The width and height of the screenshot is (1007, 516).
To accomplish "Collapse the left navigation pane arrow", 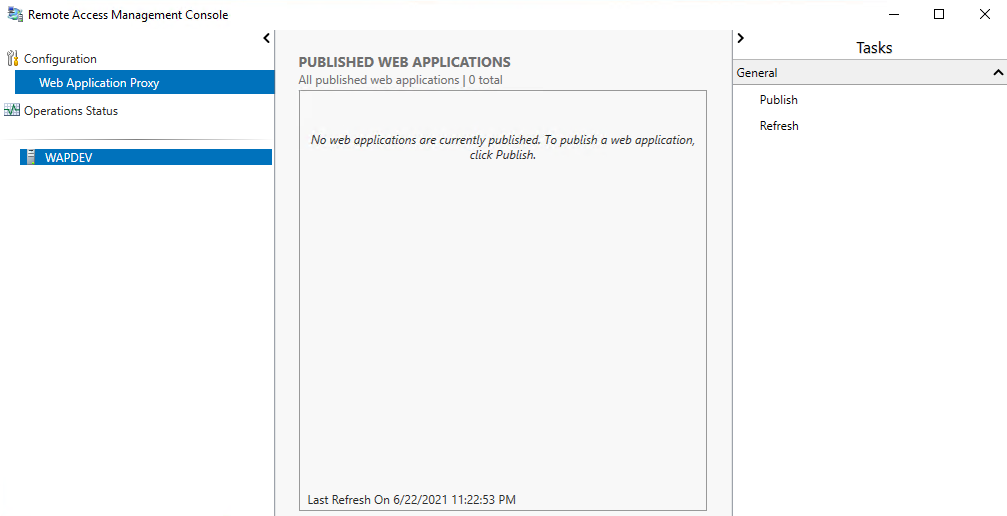I will (267, 39).
